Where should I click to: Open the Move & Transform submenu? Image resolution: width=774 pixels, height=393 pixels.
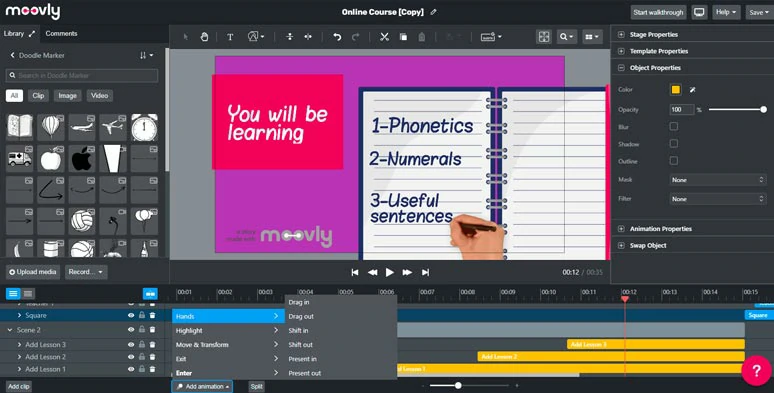tap(228, 345)
